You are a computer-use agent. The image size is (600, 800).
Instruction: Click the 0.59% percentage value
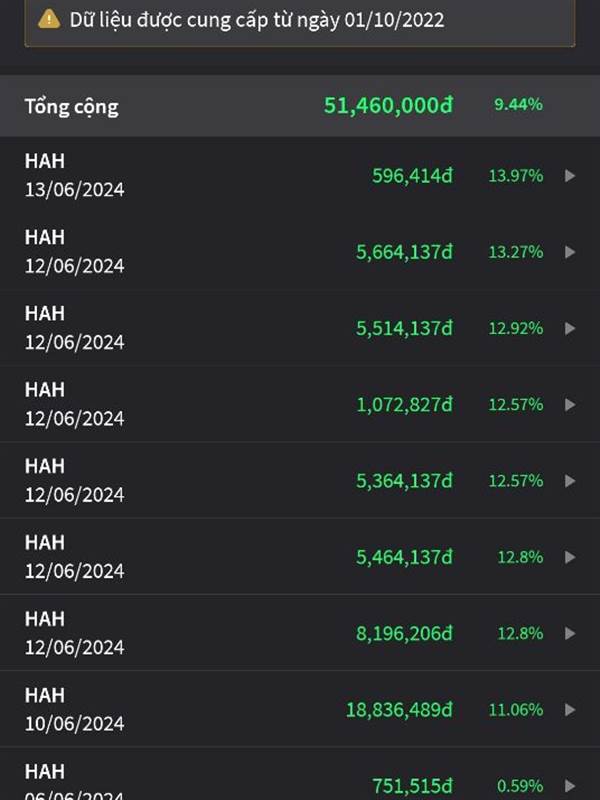click(520, 786)
